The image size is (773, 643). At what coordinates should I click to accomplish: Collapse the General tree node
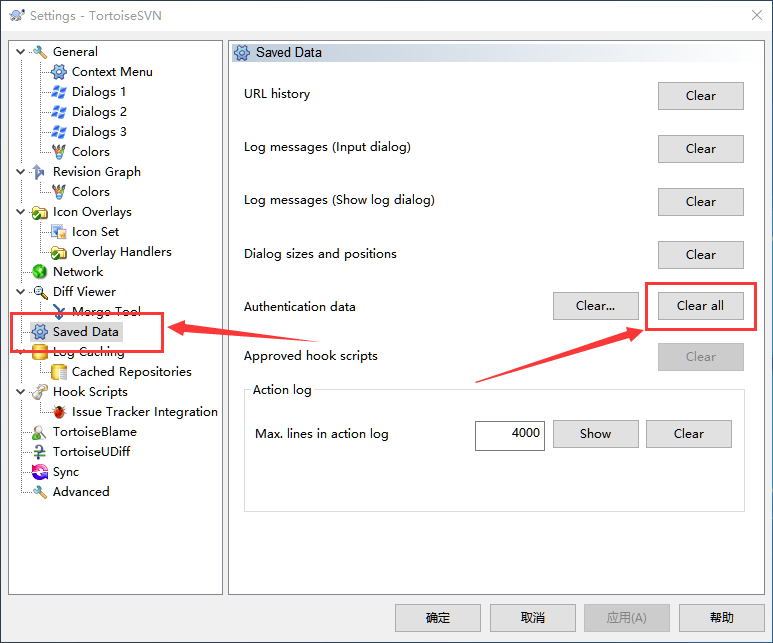(20, 51)
